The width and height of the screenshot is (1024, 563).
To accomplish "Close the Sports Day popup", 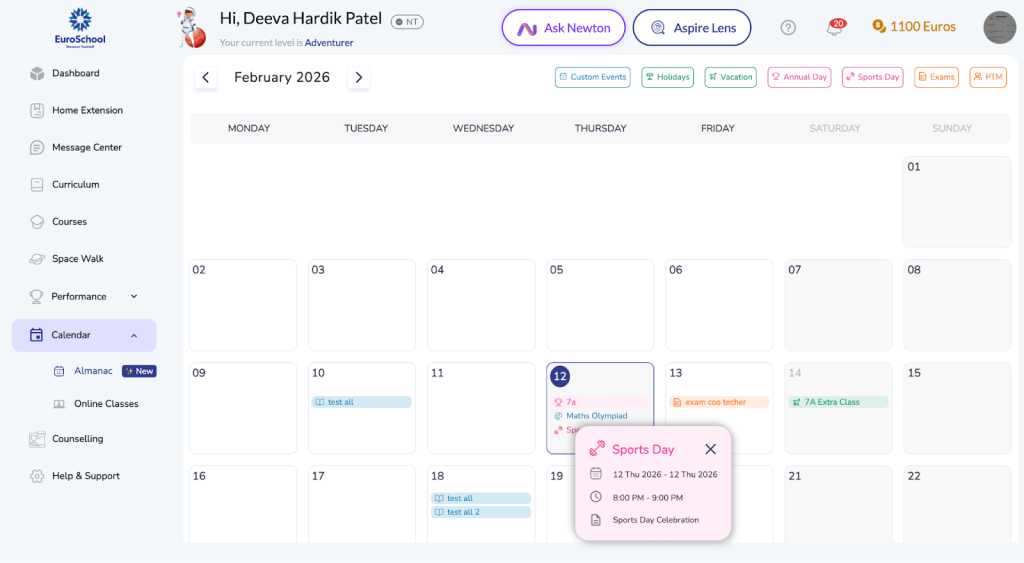I will [710, 449].
